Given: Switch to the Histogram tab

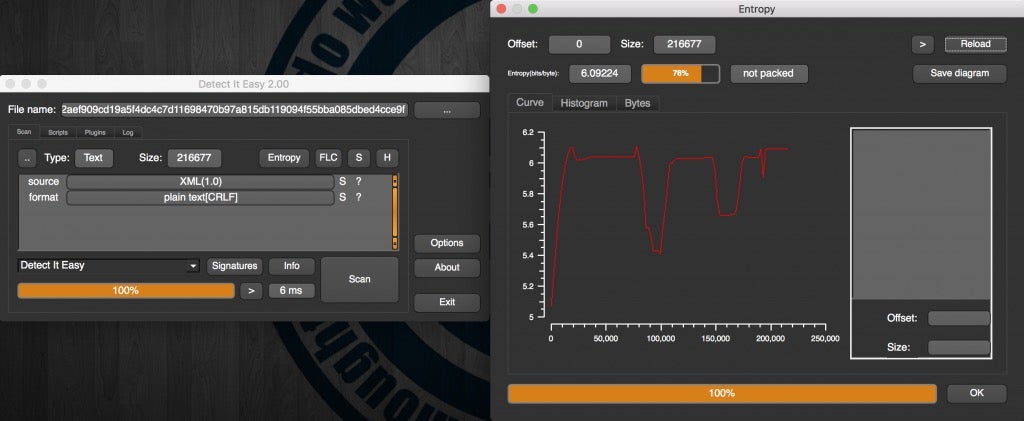Looking at the screenshot, I should coord(583,103).
